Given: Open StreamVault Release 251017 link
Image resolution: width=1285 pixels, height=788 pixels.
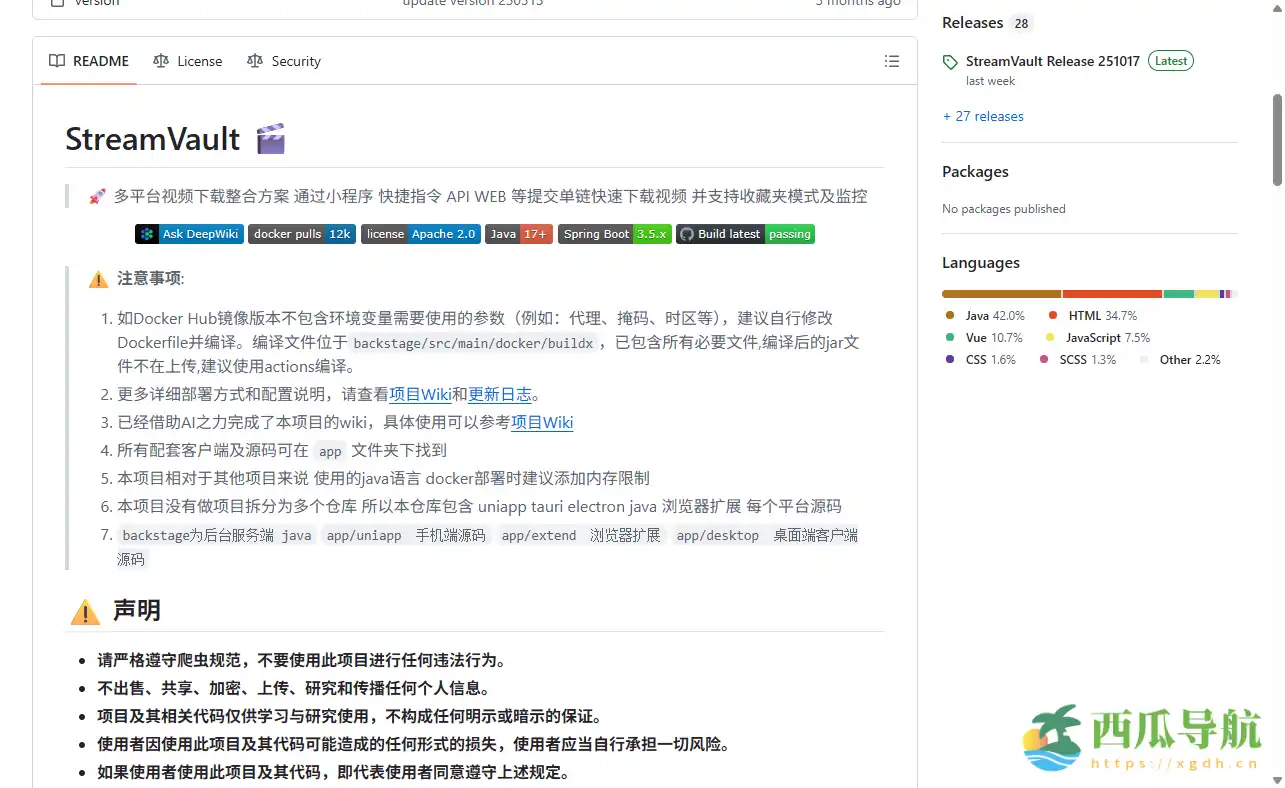Looking at the screenshot, I should point(1052,61).
